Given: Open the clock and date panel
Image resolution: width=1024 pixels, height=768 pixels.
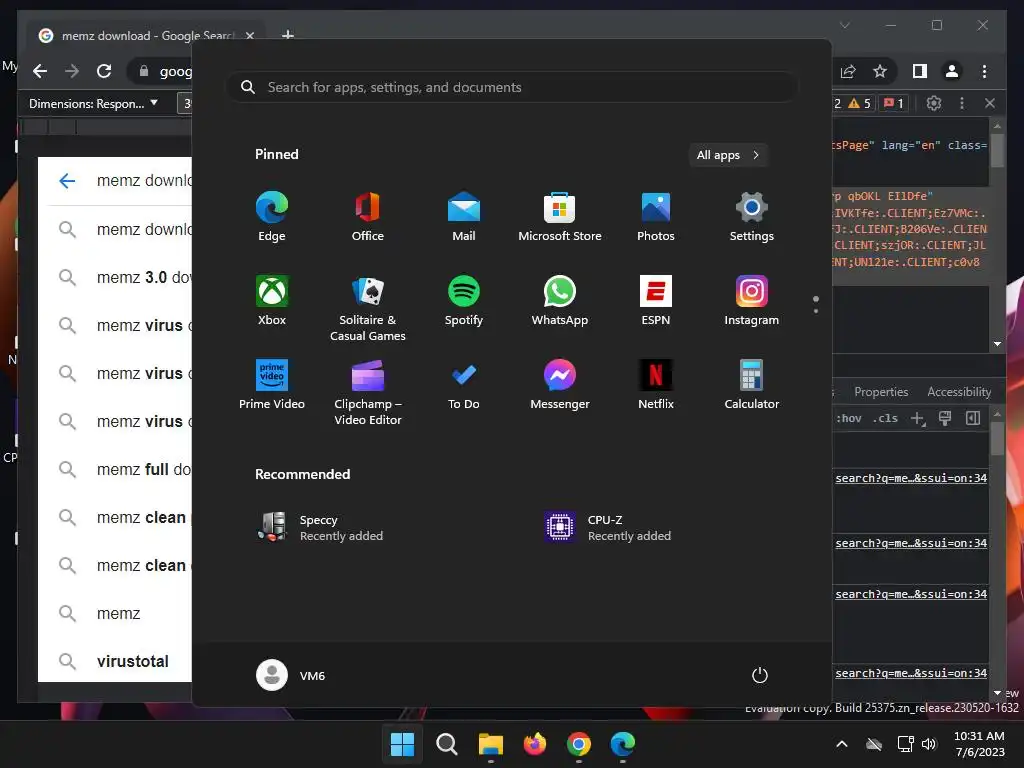Looking at the screenshot, I should point(979,744).
